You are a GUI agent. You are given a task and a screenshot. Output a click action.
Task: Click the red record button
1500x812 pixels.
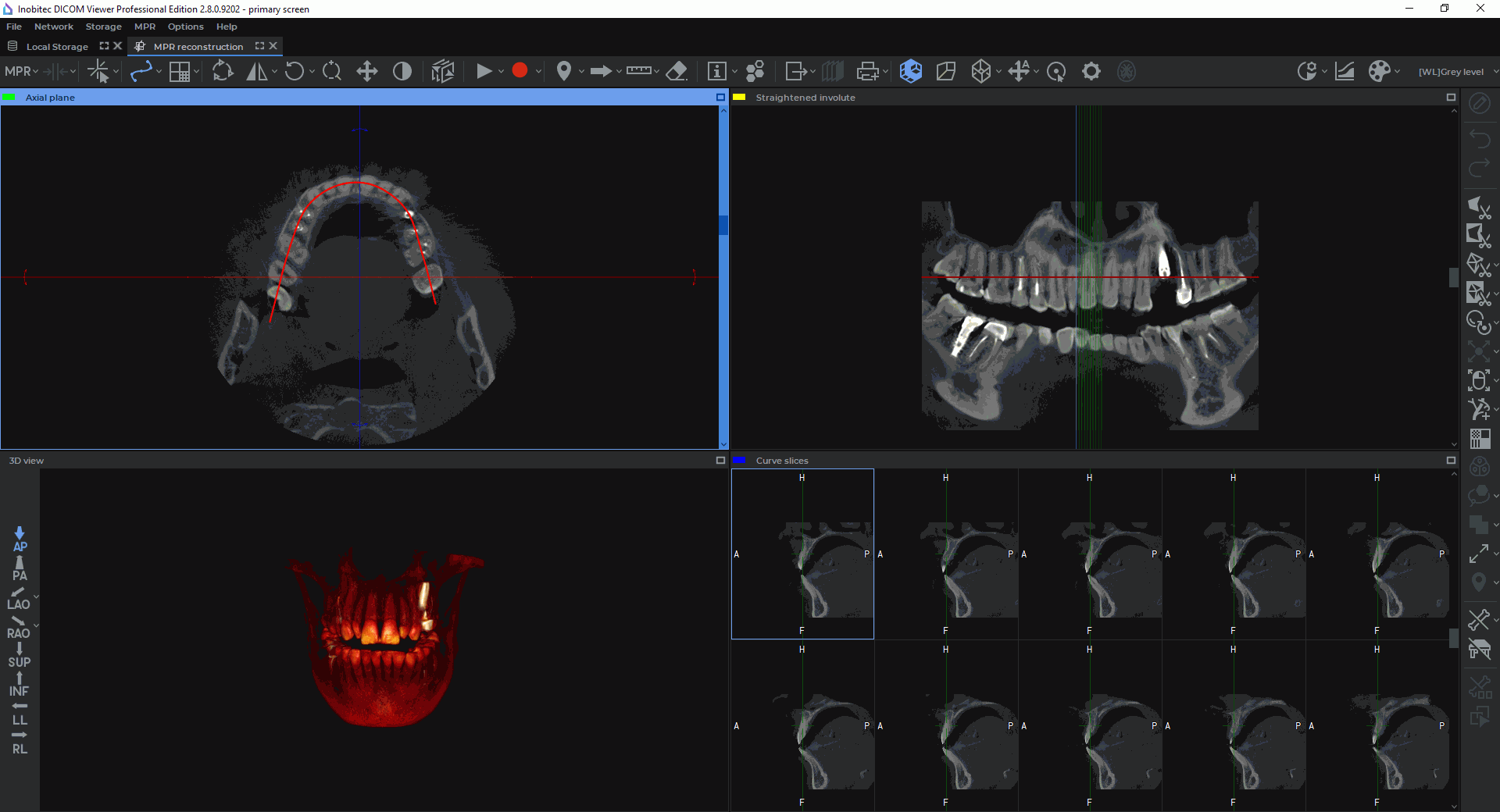pos(520,71)
